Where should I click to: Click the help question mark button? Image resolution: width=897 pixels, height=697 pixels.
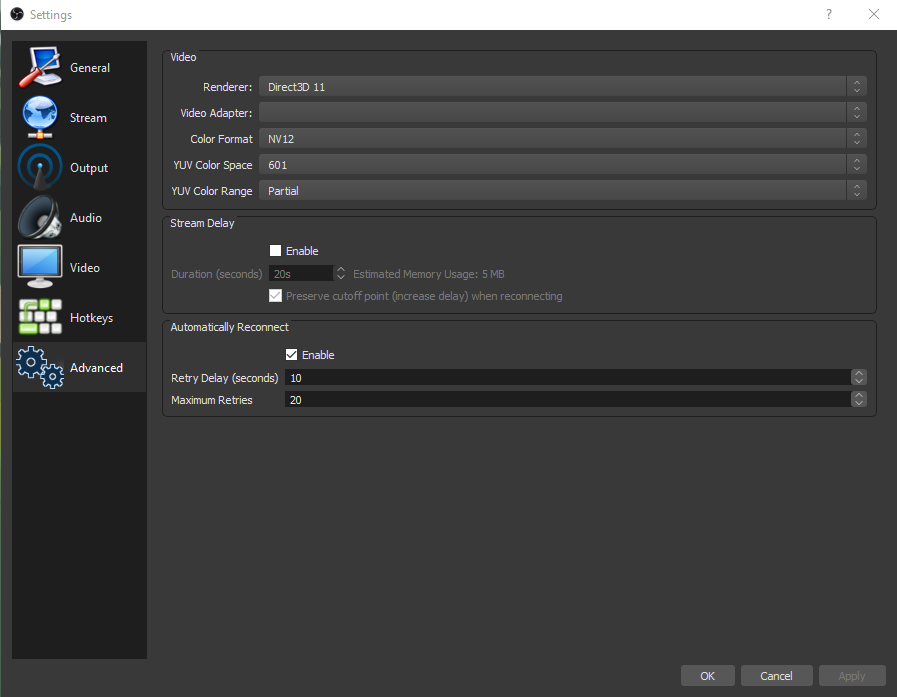pos(828,14)
